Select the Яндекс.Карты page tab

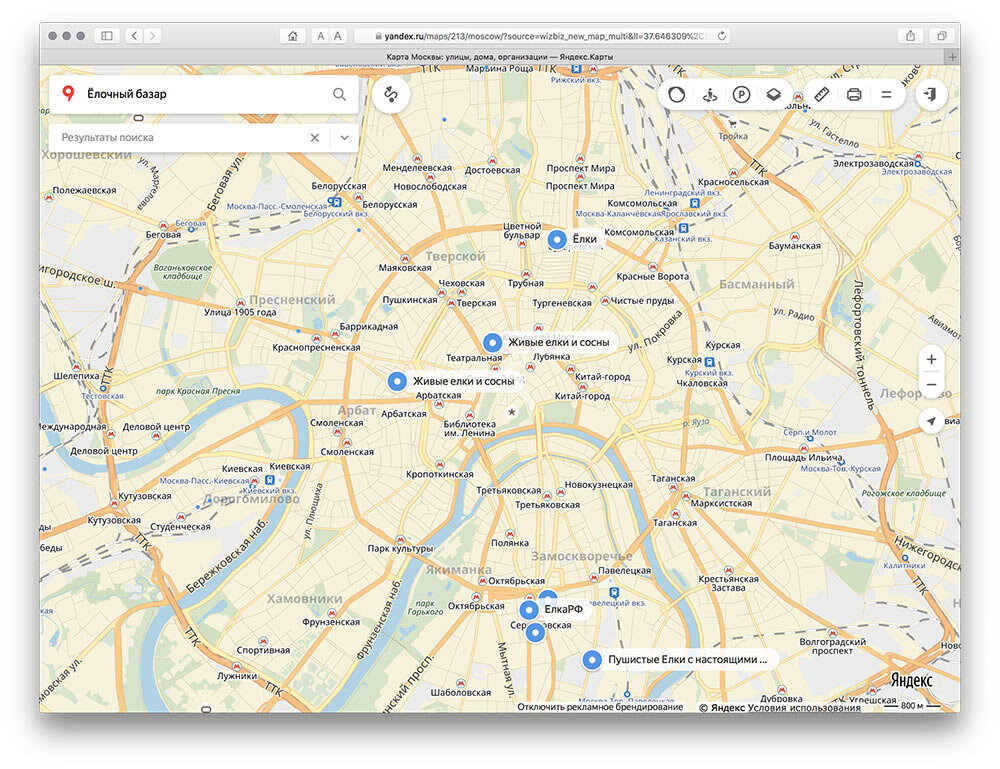click(499, 57)
